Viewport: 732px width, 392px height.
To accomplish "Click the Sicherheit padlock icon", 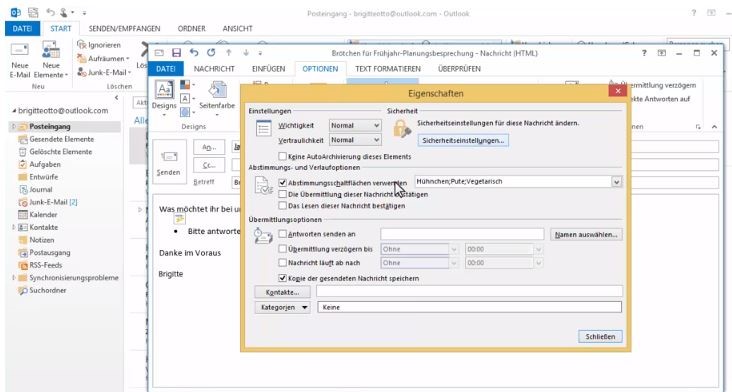I will [x=401, y=129].
